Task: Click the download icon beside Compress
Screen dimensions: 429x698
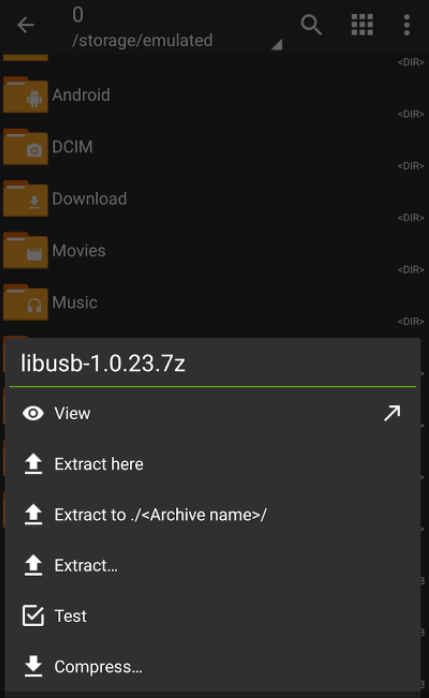Action: (33, 666)
